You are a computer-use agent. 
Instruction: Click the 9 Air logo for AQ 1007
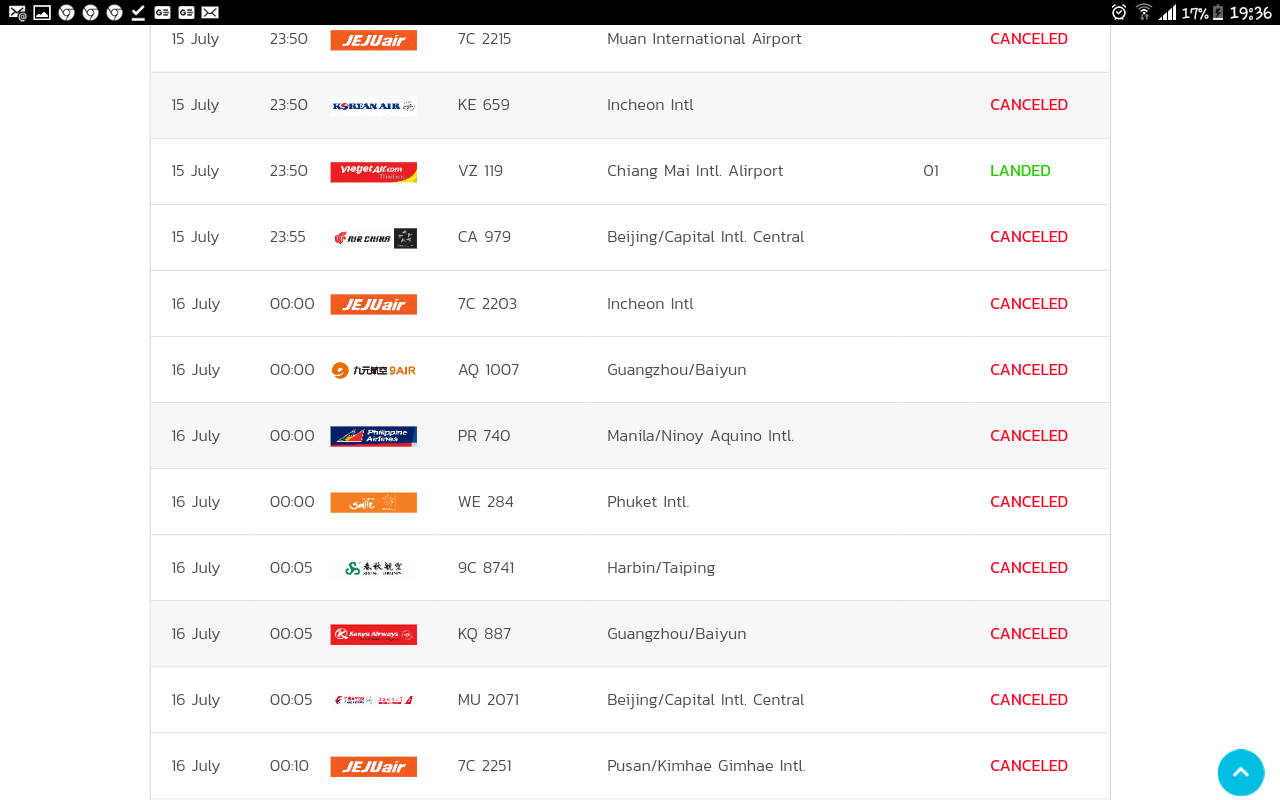[373, 370]
